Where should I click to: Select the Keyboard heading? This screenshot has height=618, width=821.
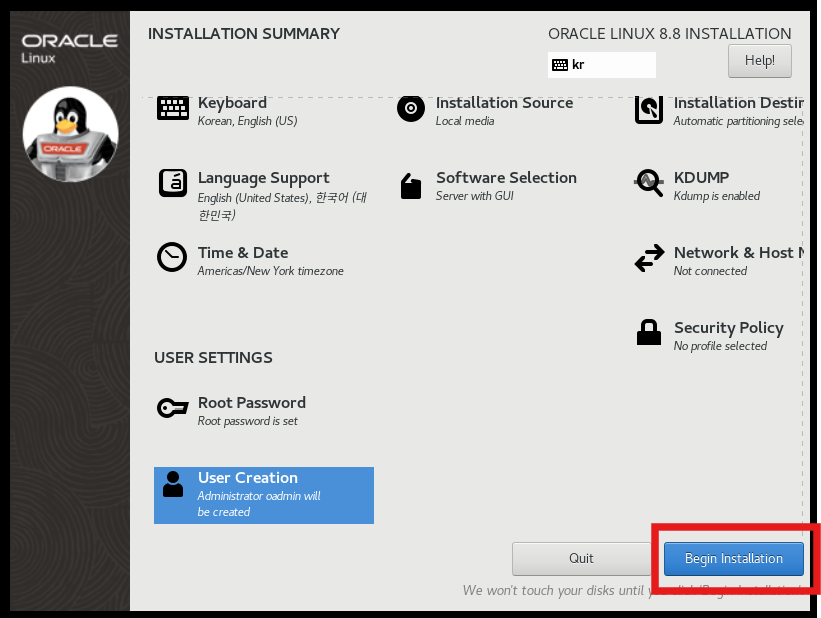232,103
